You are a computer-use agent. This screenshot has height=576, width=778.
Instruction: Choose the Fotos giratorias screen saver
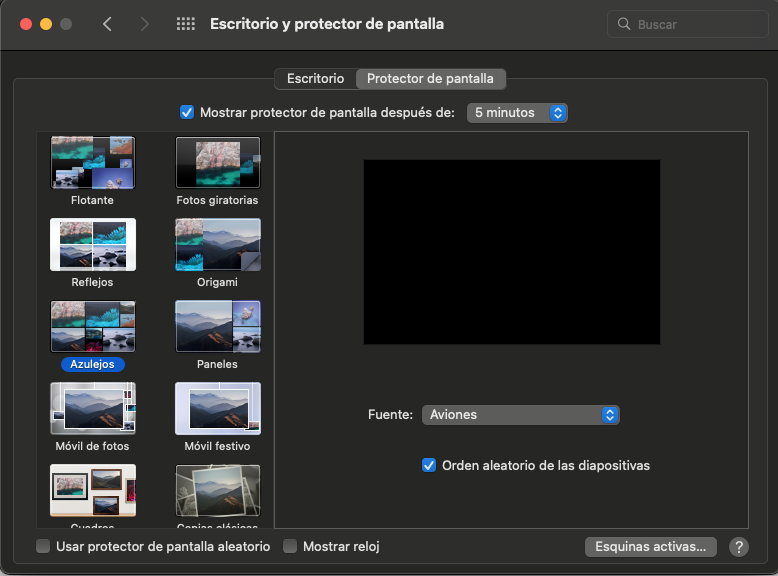[217, 163]
